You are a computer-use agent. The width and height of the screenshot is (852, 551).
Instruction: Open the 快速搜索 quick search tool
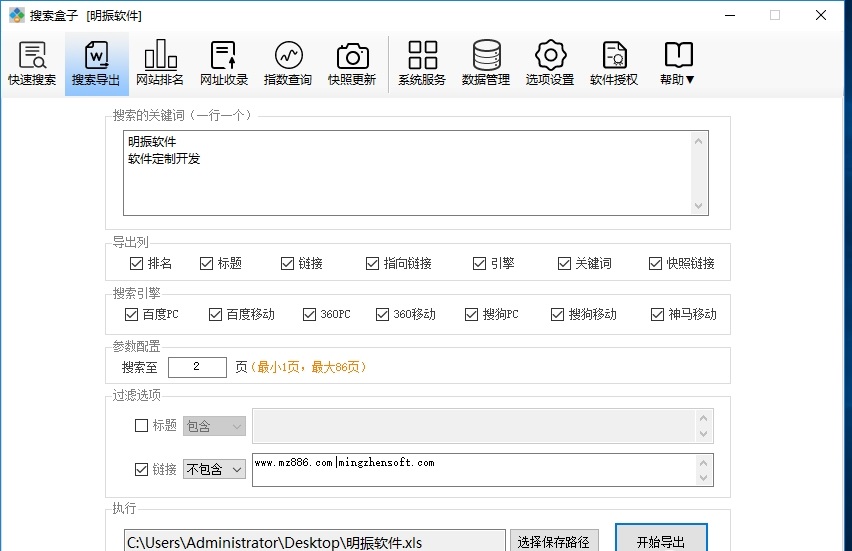[32, 64]
